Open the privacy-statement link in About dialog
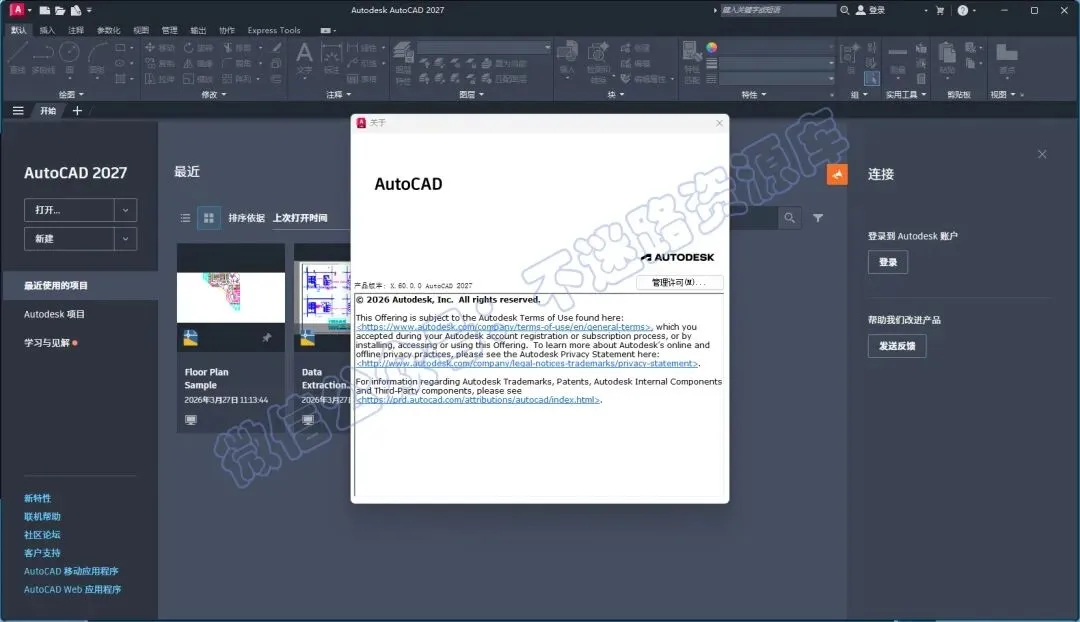This screenshot has width=1080, height=622. click(527, 364)
